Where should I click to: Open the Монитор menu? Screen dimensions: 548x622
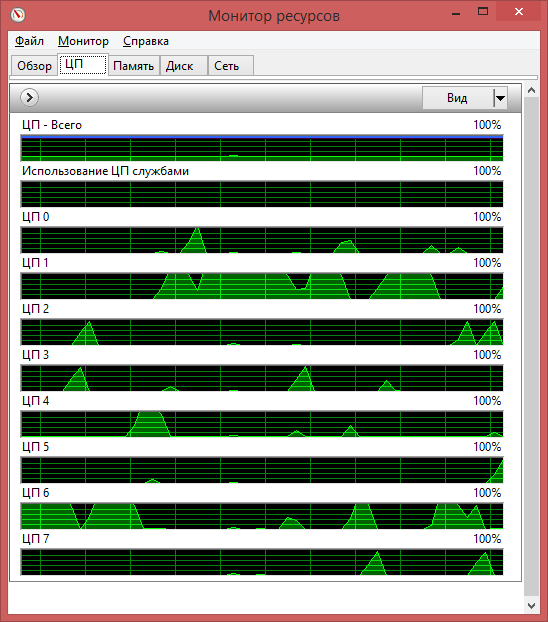pos(83,41)
